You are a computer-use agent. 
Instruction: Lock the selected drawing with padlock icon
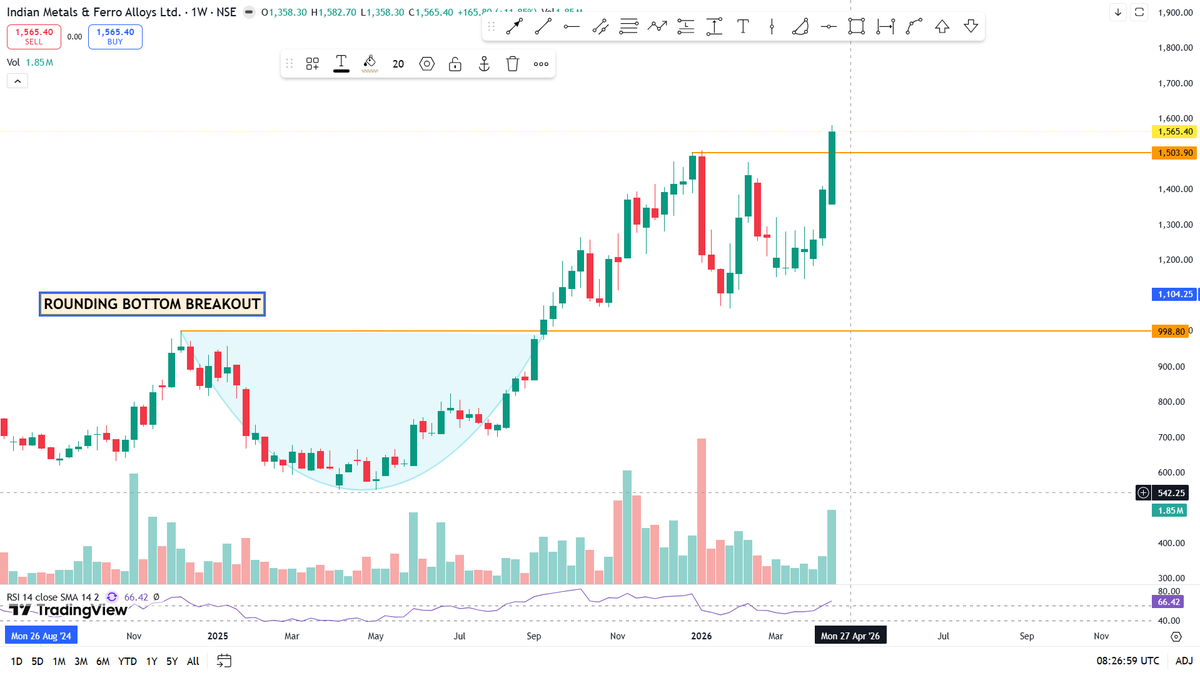455,63
